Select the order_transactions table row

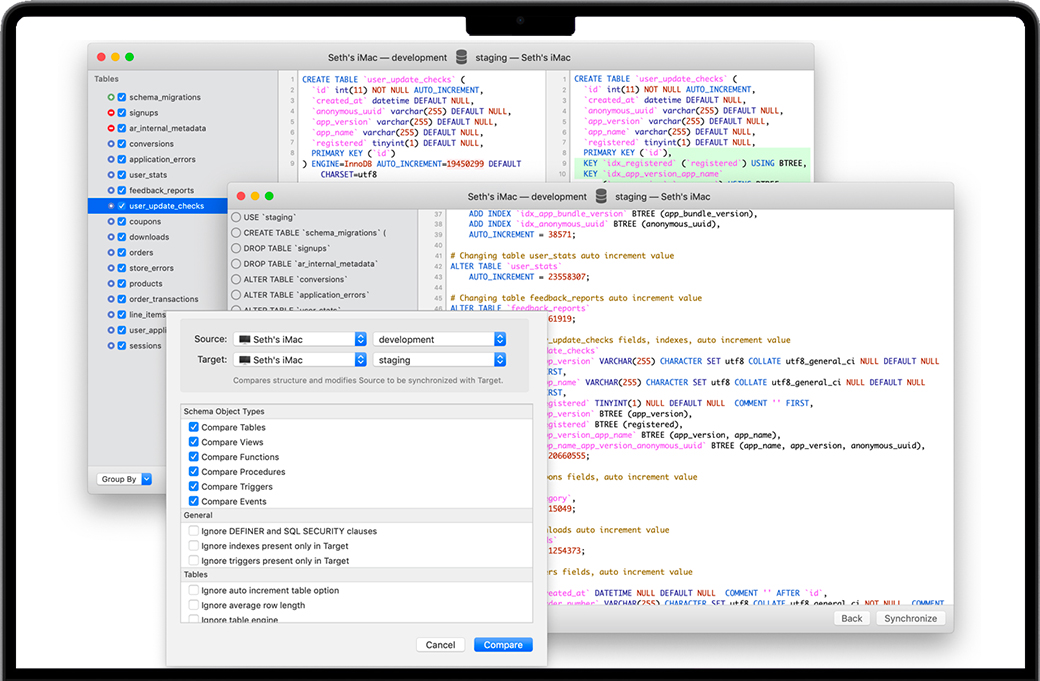tap(163, 300)
